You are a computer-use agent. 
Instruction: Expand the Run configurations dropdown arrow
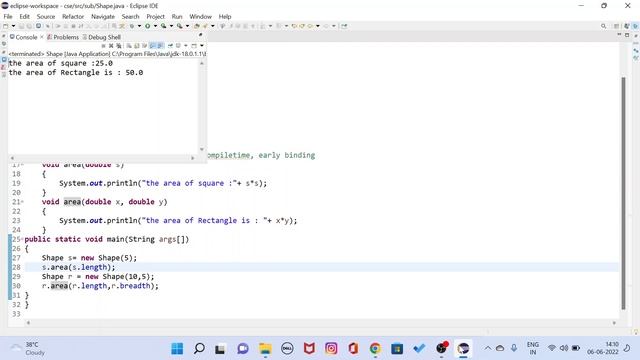coord(155,26)
